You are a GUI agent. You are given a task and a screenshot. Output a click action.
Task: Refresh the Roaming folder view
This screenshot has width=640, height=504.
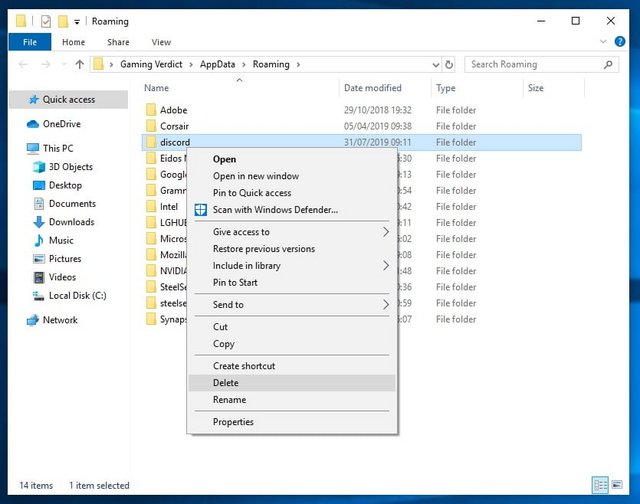click(x=449, y=64)
